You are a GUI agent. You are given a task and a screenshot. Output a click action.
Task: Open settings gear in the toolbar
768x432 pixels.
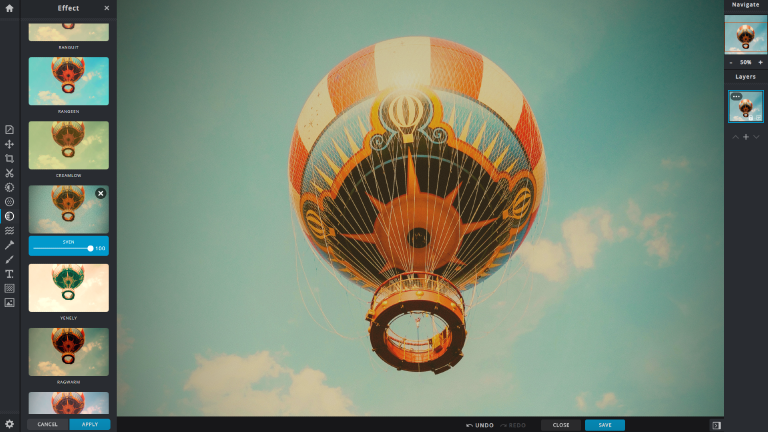[x=9, y=424]
